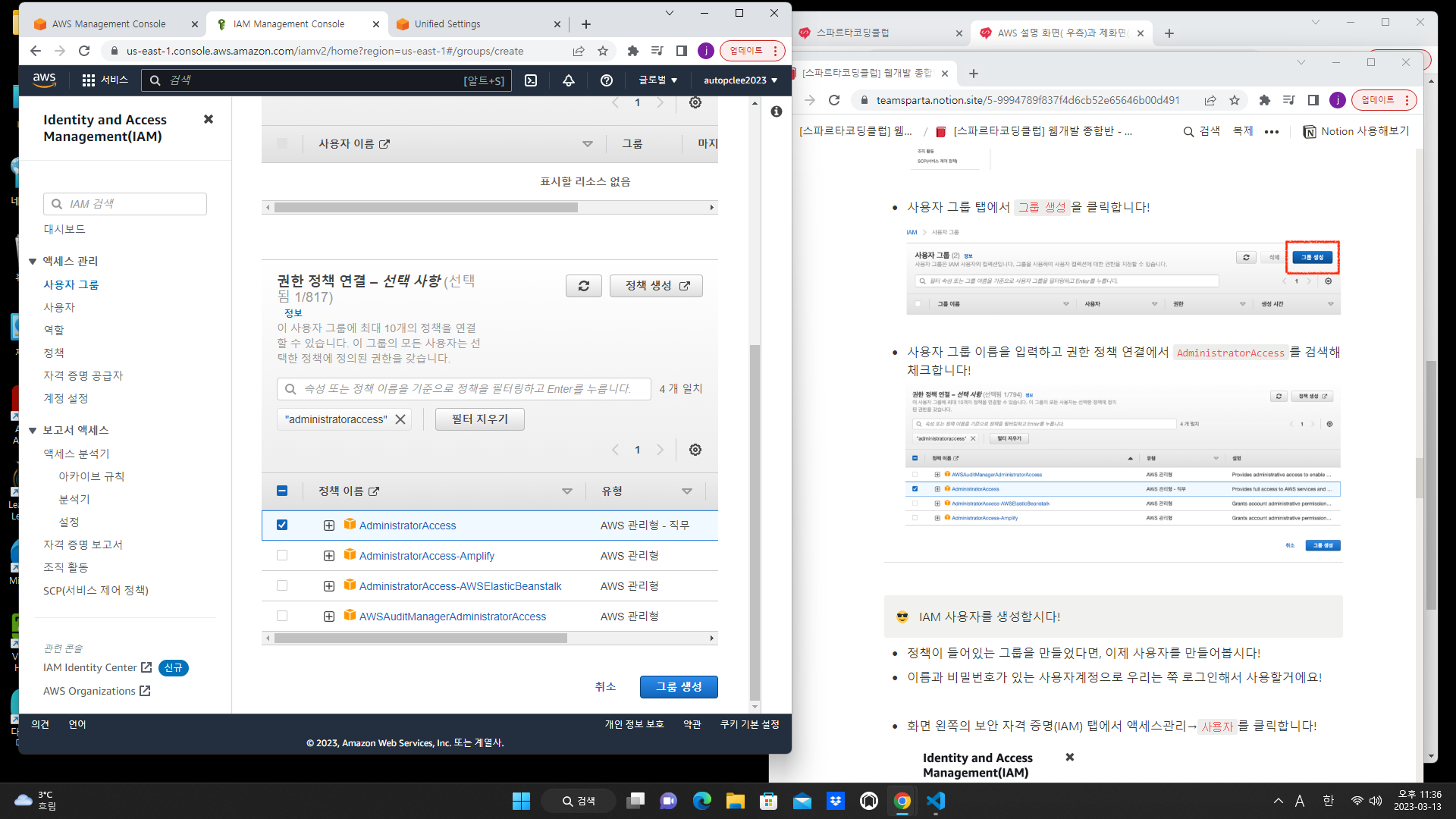This screenshot has height=819, width=1456.
Task: Open the info panel icon at right edge
Action: click(x=777, y=111)
